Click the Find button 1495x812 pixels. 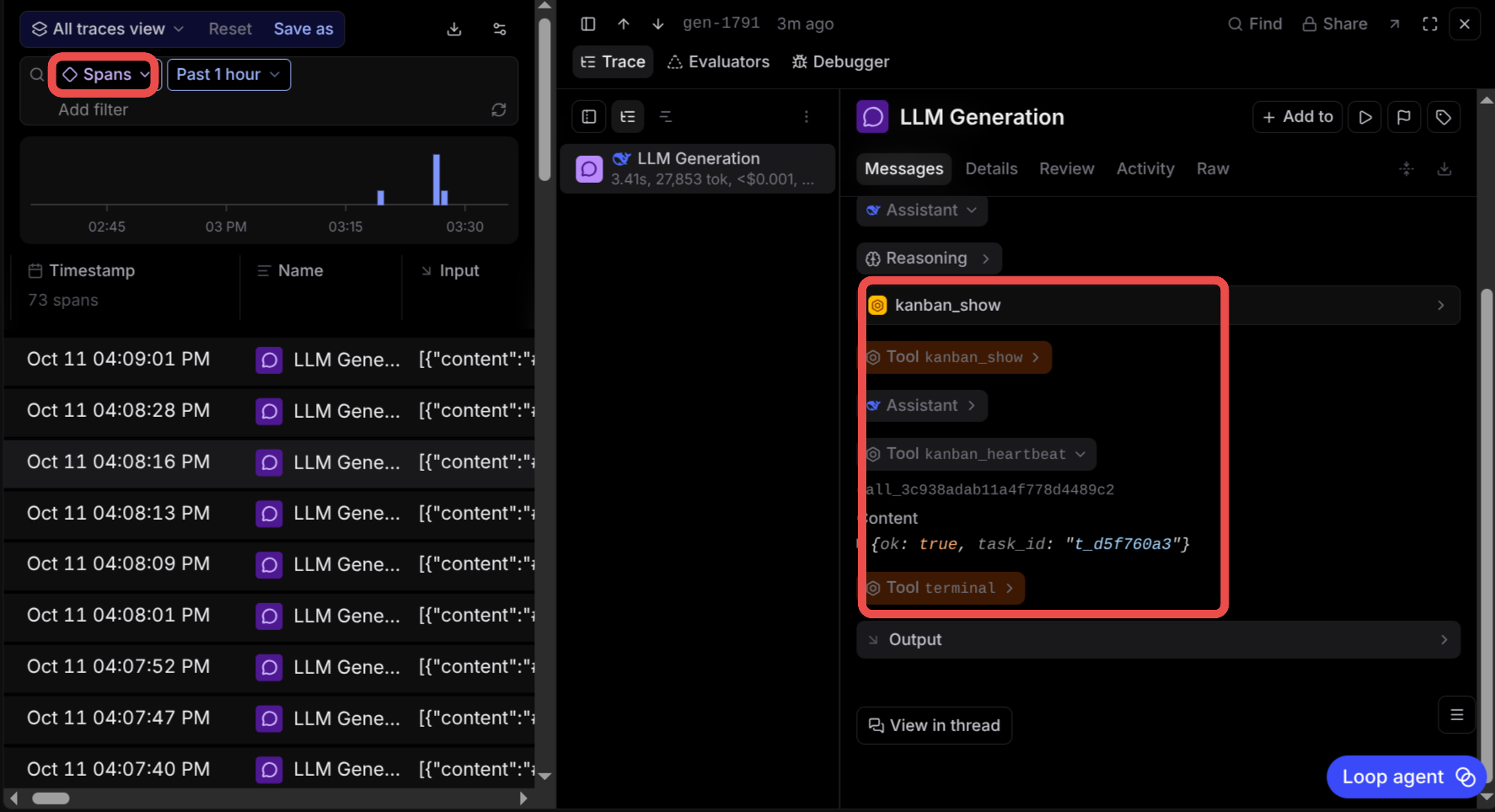tap(1255, 24)
